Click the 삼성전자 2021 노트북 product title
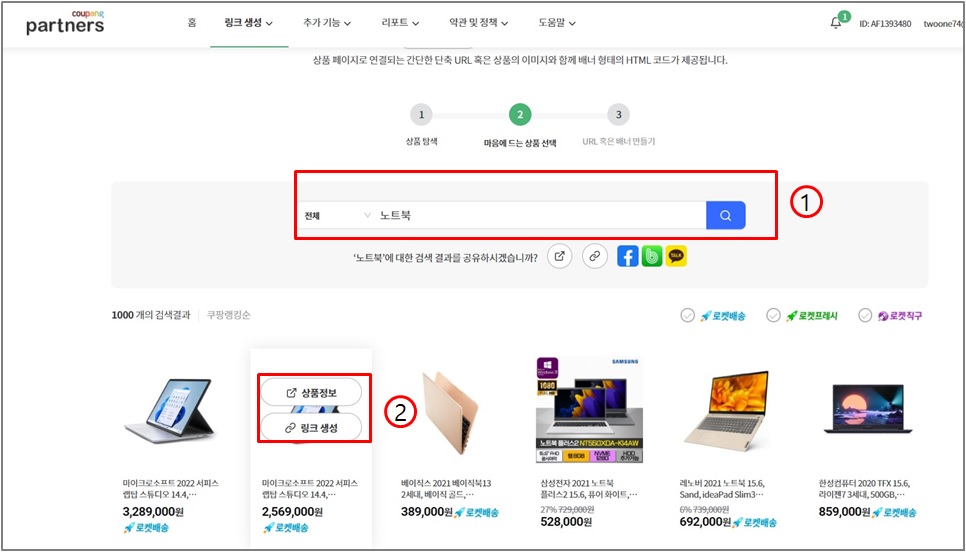 coord(588,489)
